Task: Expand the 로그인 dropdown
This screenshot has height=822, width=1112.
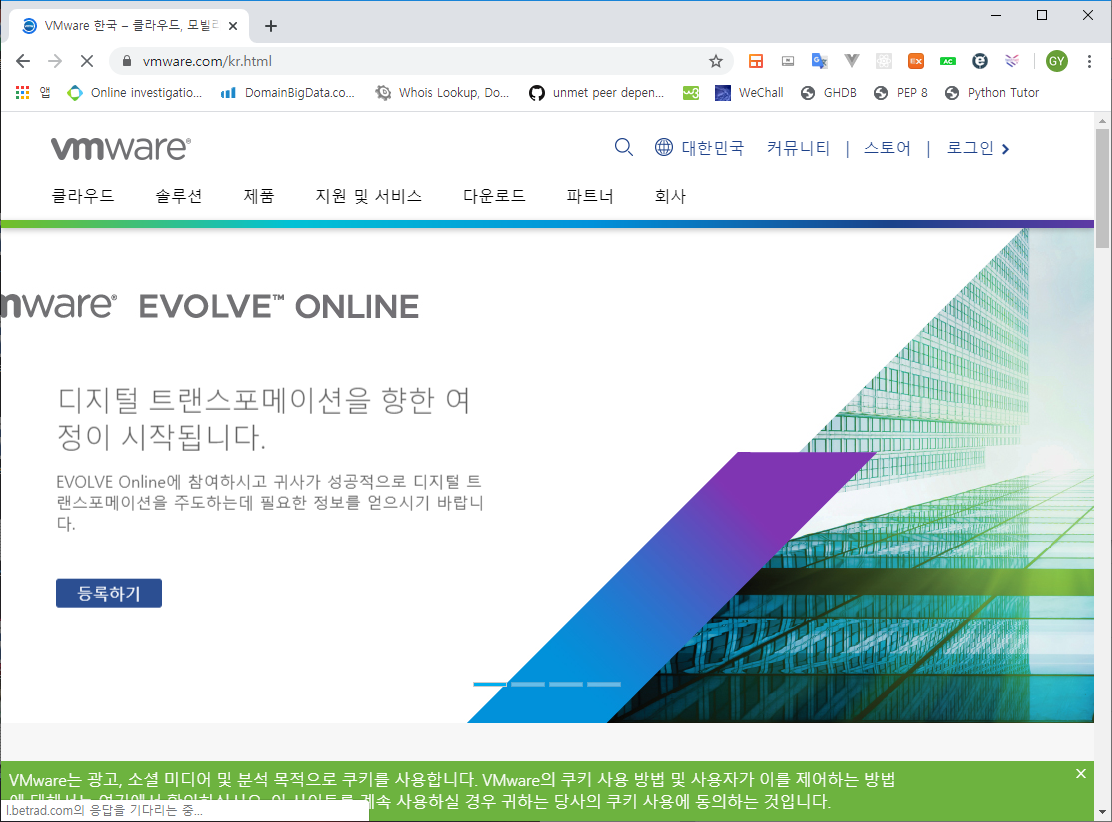Action: click(x=978, y=148)
